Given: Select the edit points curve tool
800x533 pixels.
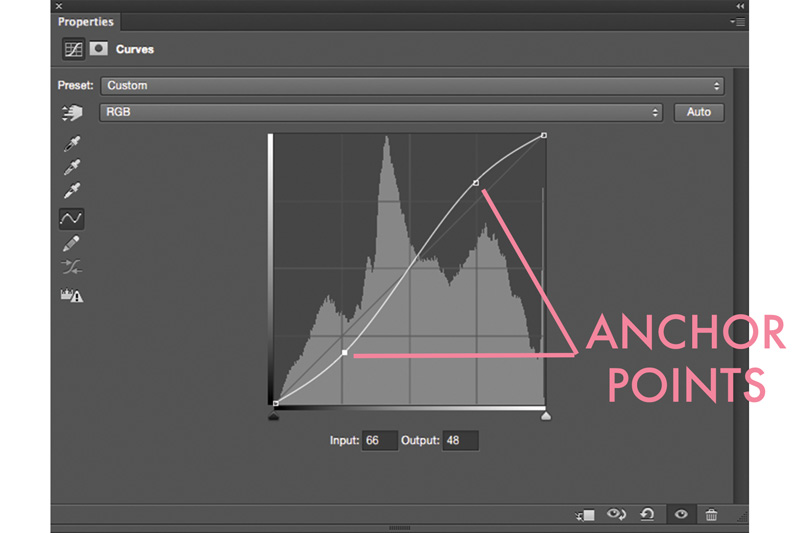Looking at the screenshot, I should click(72, 218).
